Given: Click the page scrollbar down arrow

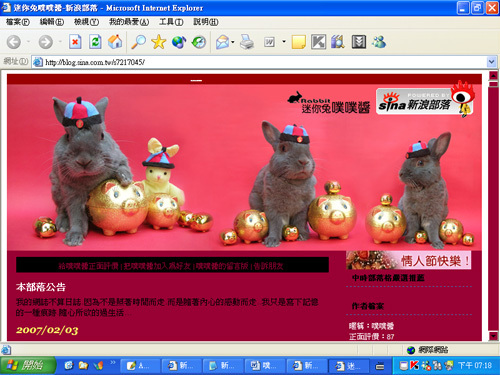Looking at the screenshot, I should pos(493,336).
